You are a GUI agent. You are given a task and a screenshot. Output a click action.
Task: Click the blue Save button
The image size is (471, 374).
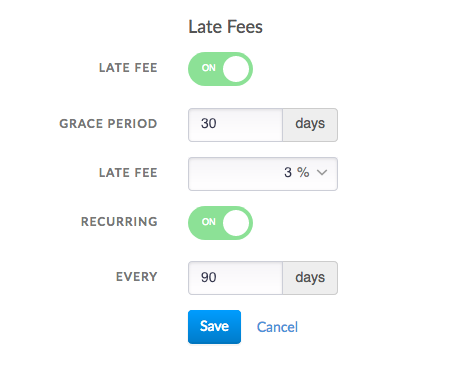pos(214,327)
